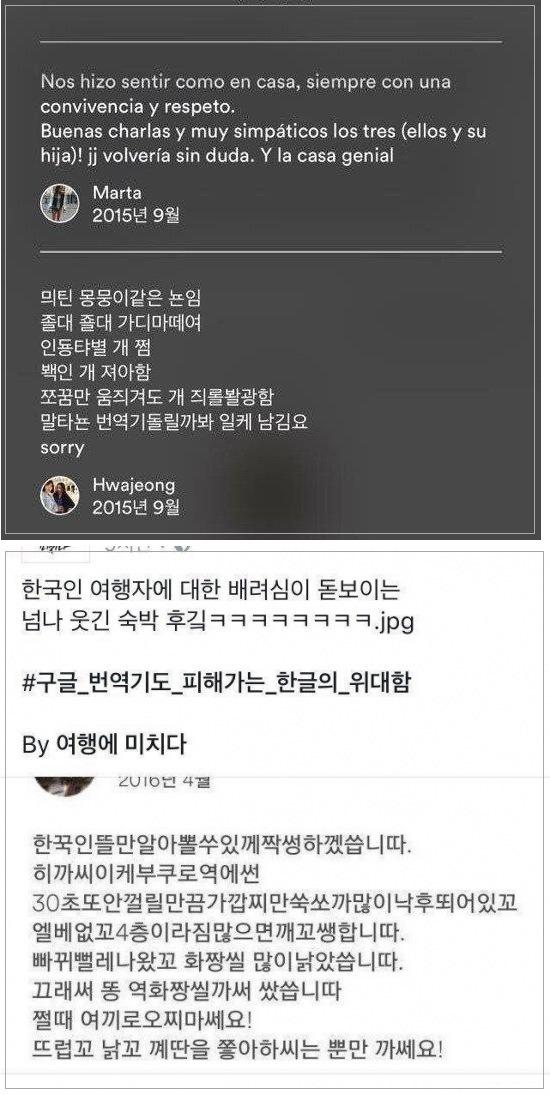Click Hwajeong's review date 2015년 9월
The height and width of the screenshot is (1095, 550).
coord(135,507)
